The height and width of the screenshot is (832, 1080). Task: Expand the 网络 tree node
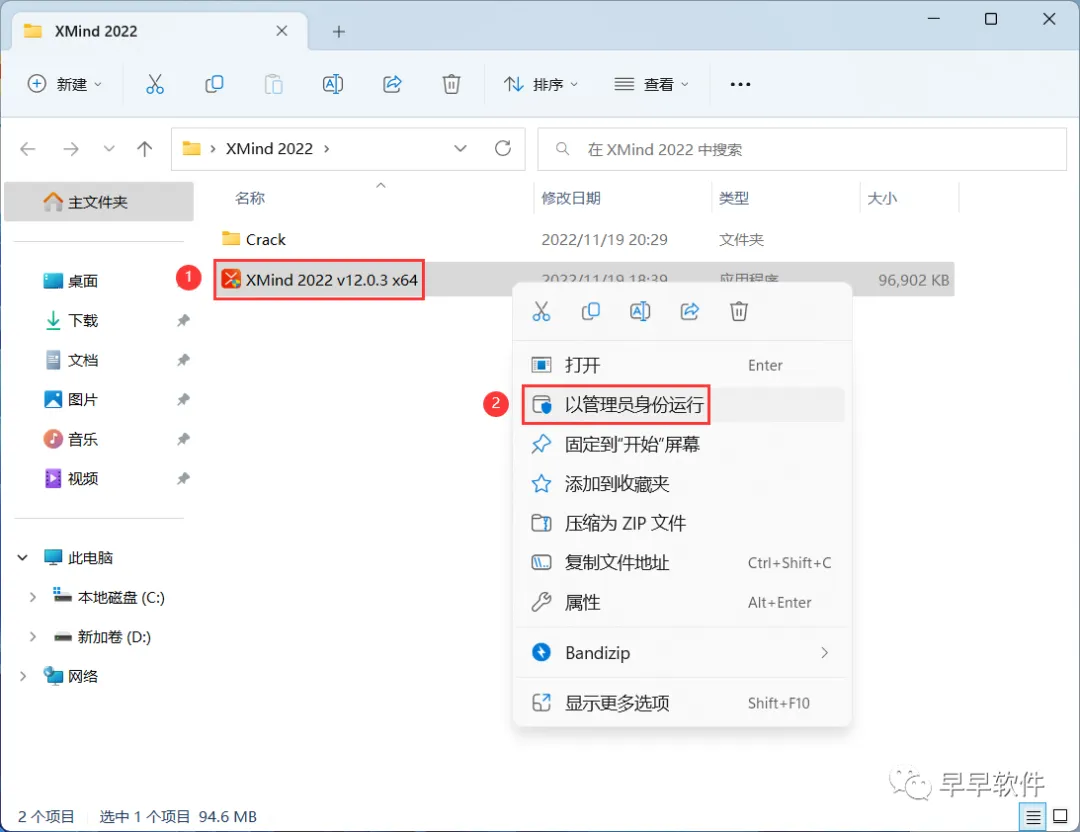point(23,676)
